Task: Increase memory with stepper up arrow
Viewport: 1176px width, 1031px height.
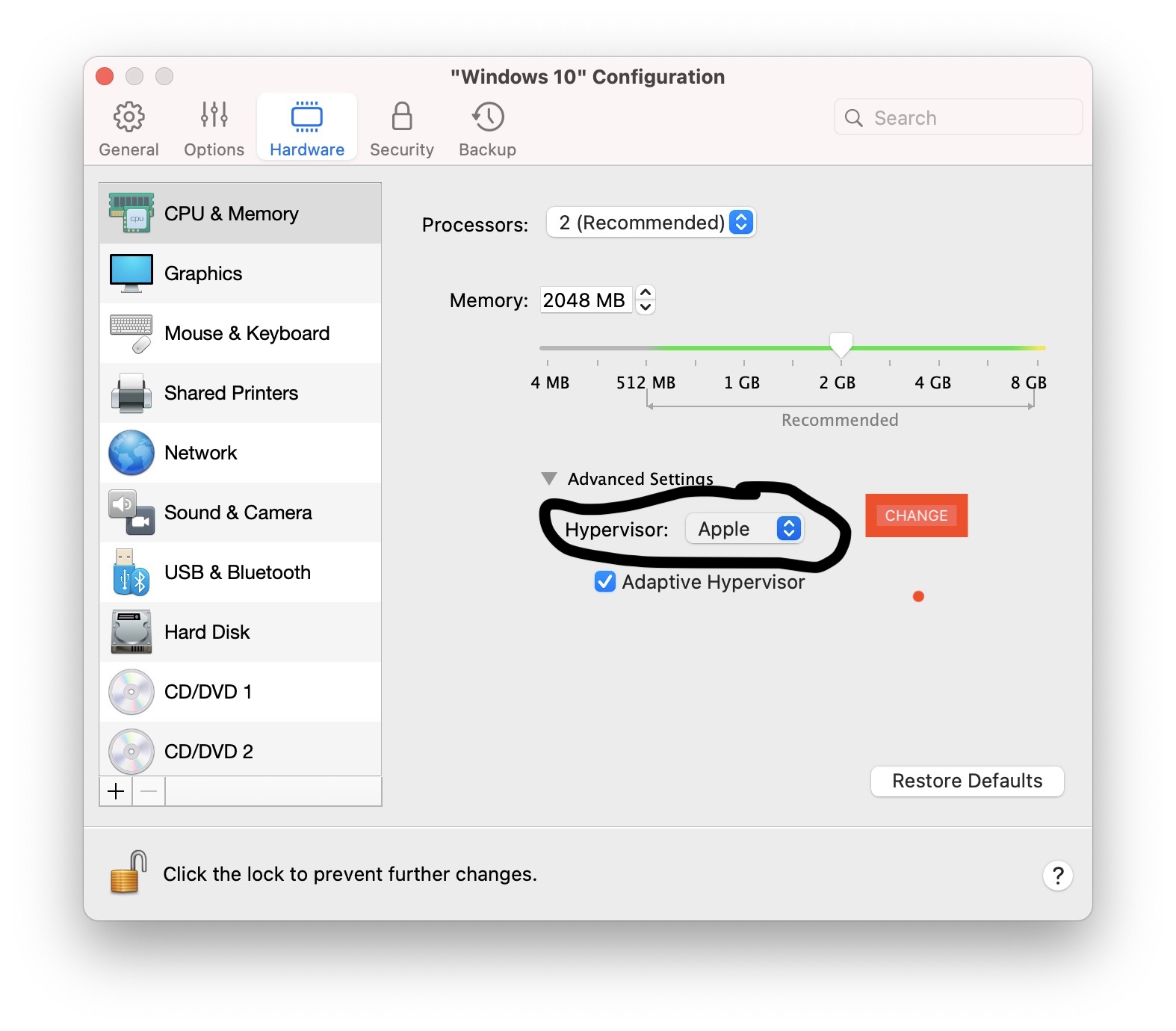Action: 646,293
